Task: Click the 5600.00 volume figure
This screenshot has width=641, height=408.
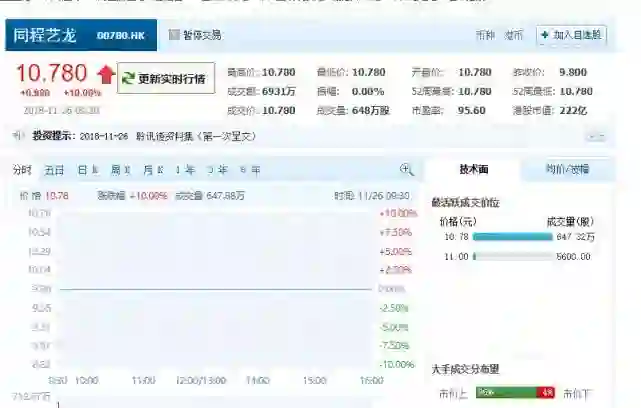Action: (x=573, y=257)
